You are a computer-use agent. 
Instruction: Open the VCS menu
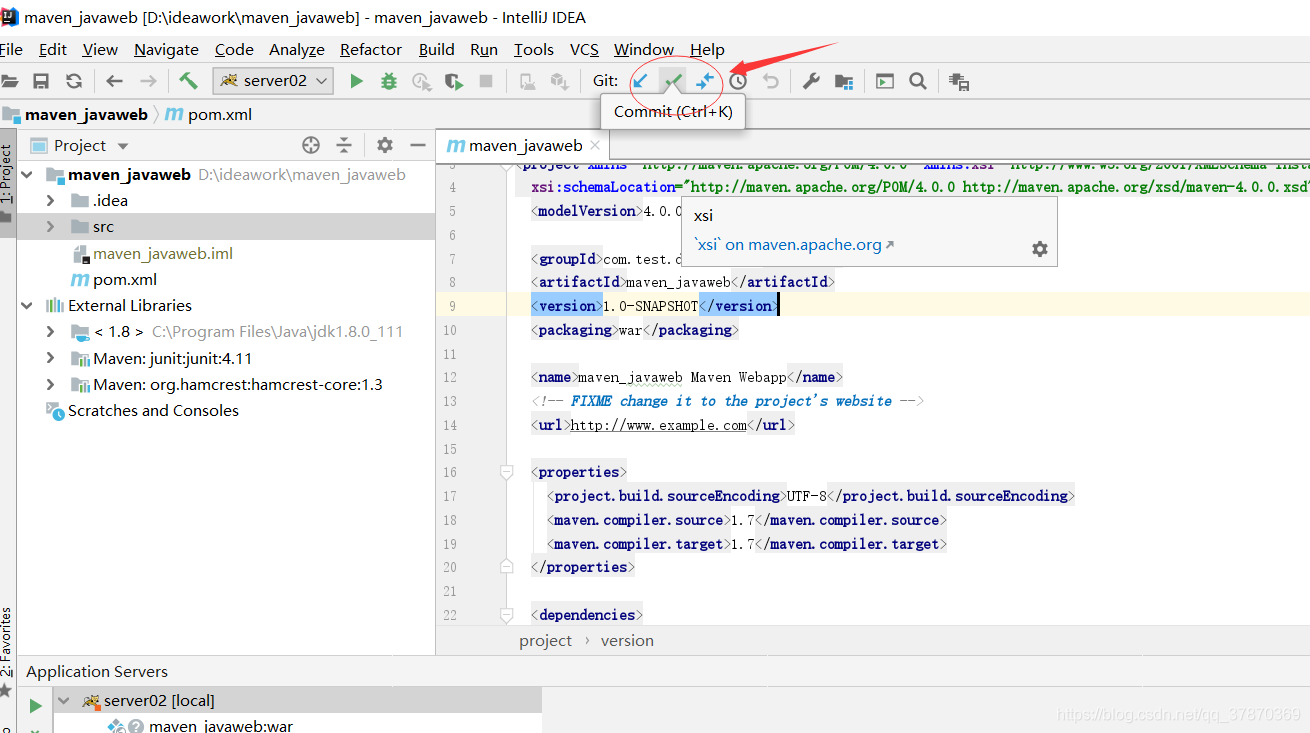point(584,49)
